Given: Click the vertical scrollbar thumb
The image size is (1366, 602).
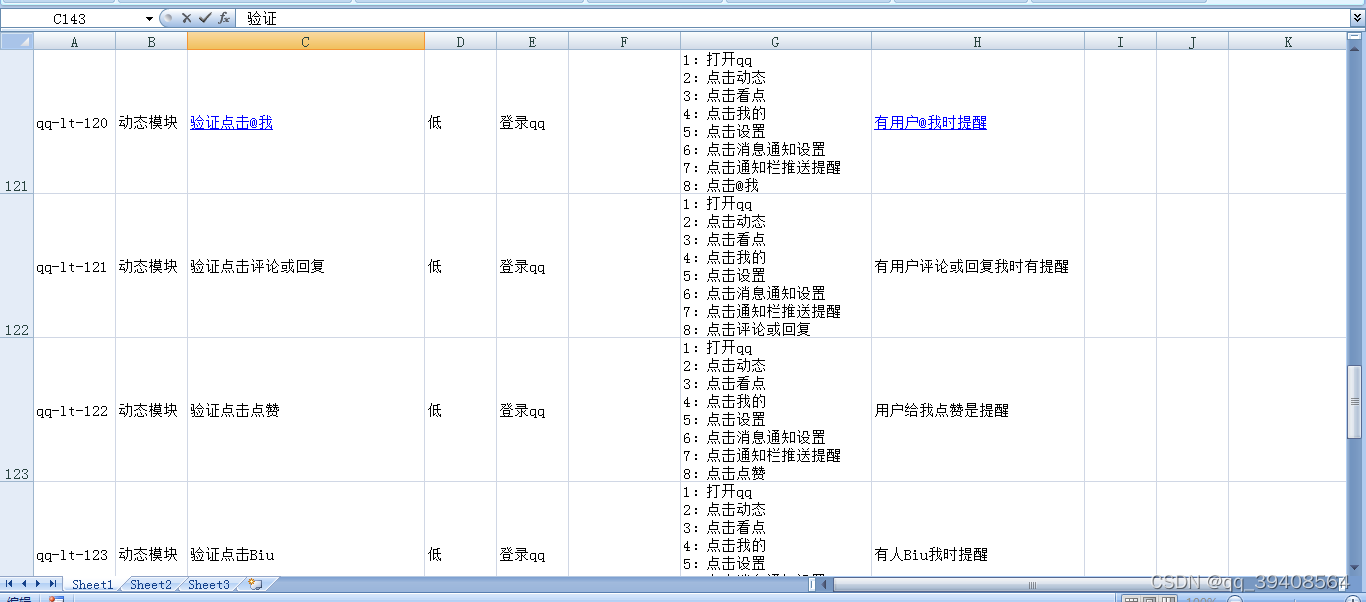Looking at the screenshot, I should (1355, 401).
